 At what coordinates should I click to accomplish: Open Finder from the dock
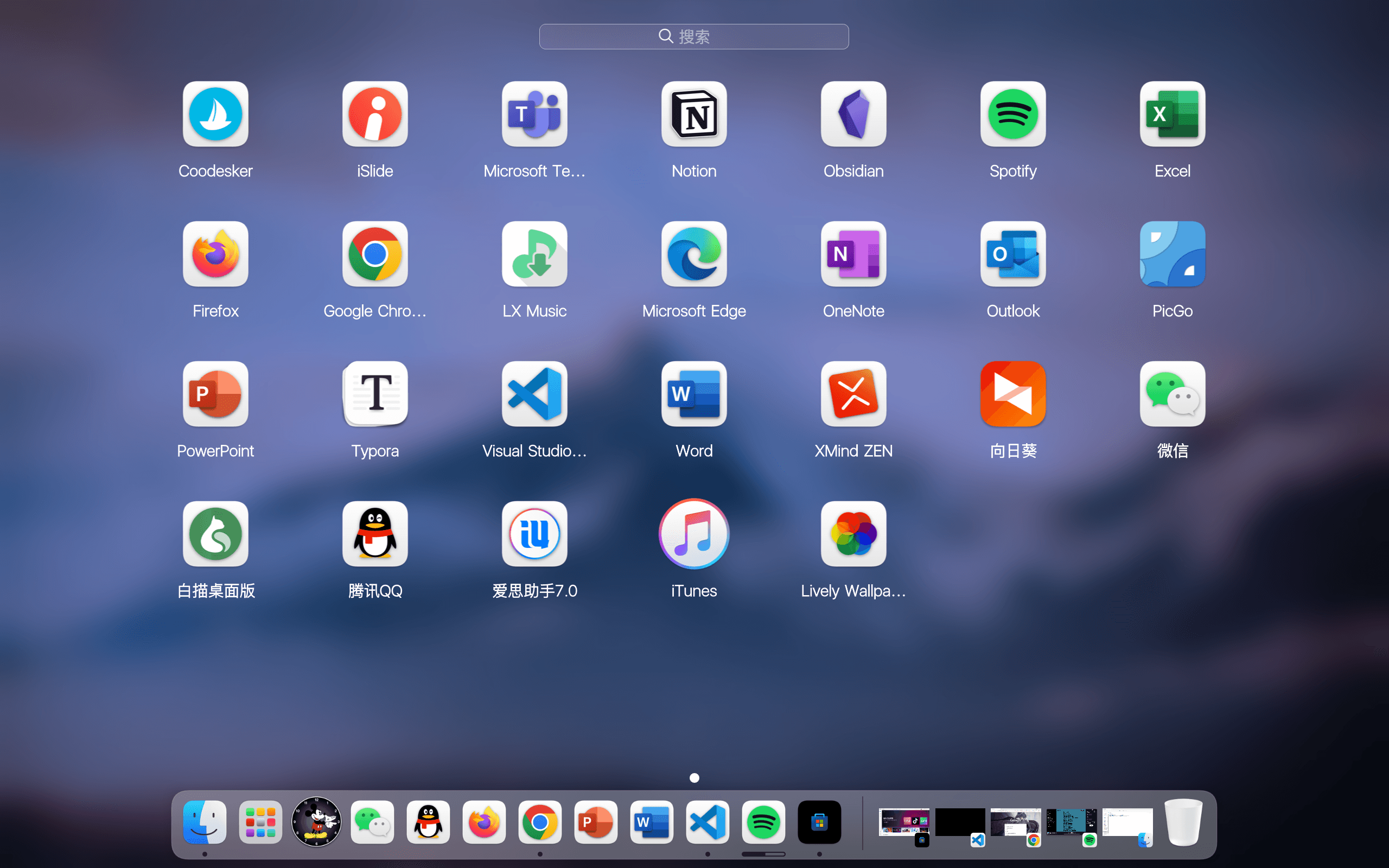click(x=205, y=822)
